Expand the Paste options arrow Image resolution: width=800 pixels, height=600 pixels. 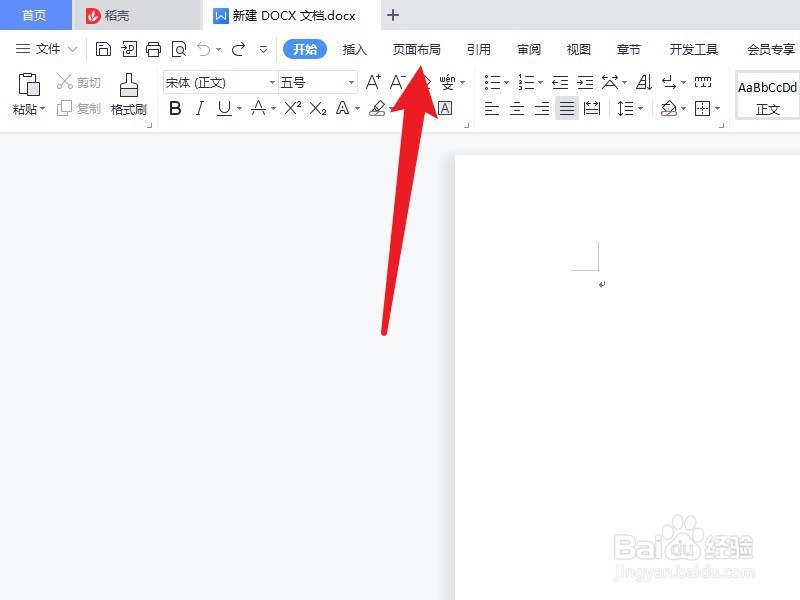tap(43, 109)
